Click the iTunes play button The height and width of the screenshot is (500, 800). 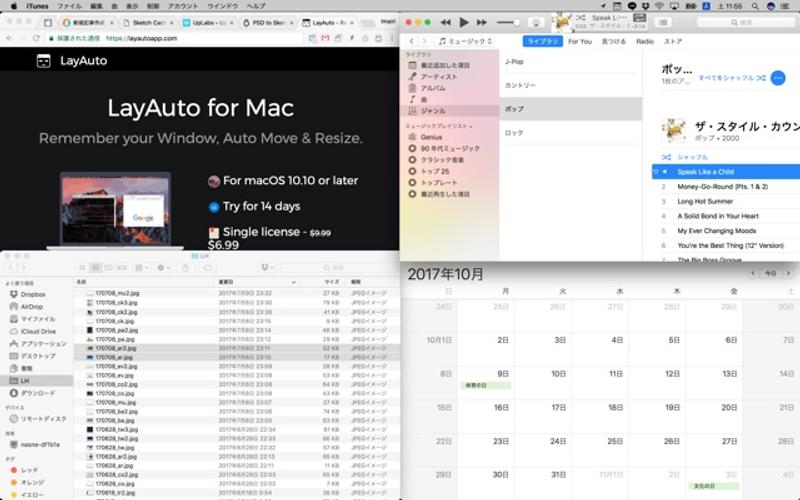click(464, 22)
